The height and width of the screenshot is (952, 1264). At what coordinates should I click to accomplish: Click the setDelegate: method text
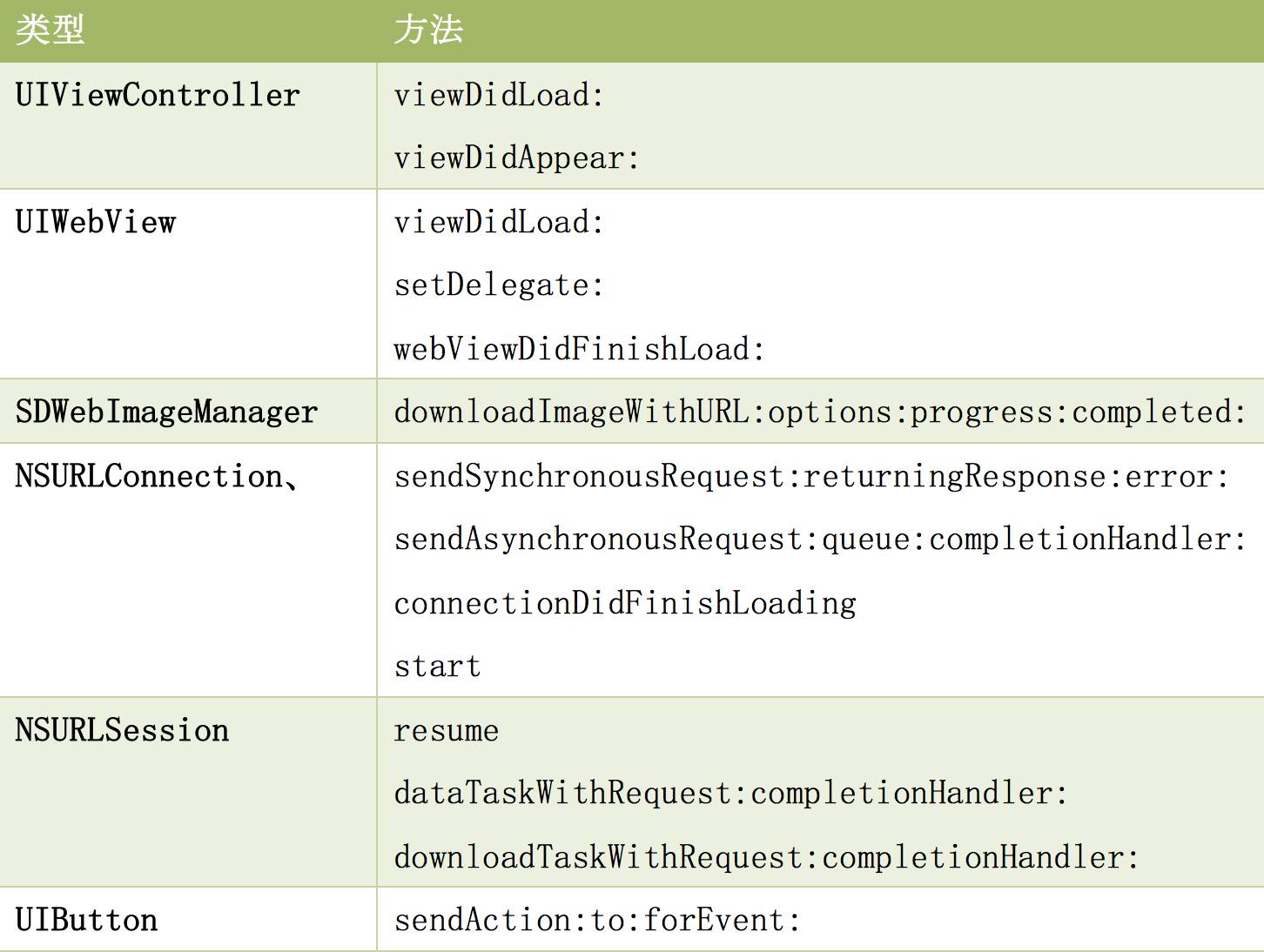499,285
